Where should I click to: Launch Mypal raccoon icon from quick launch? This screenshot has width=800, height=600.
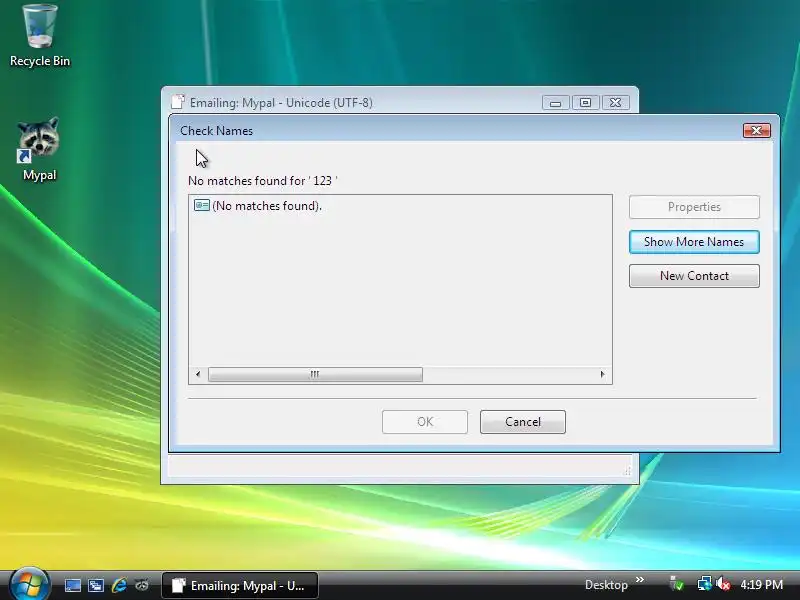pyautogui.click(x=142, y=585)
